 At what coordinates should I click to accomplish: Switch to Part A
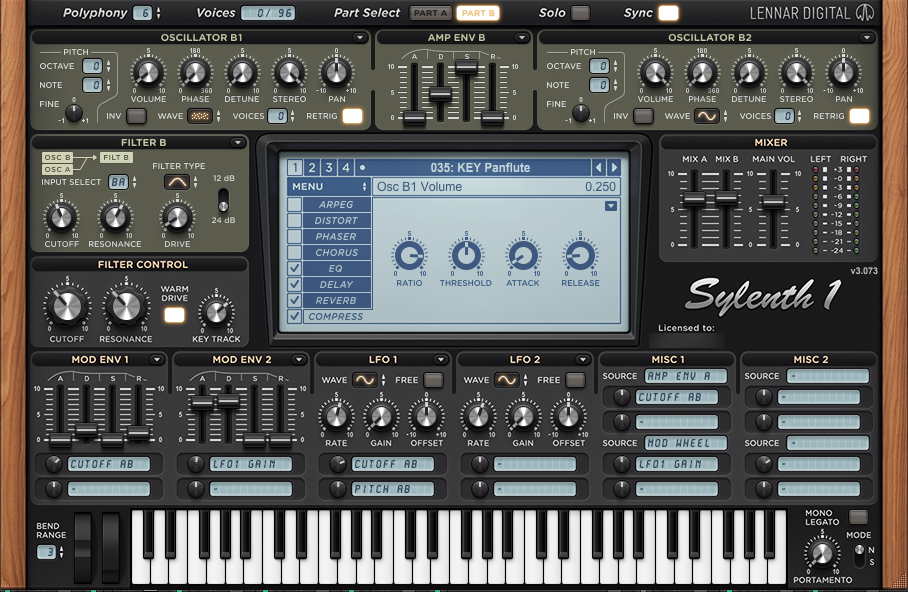point(431,13)
